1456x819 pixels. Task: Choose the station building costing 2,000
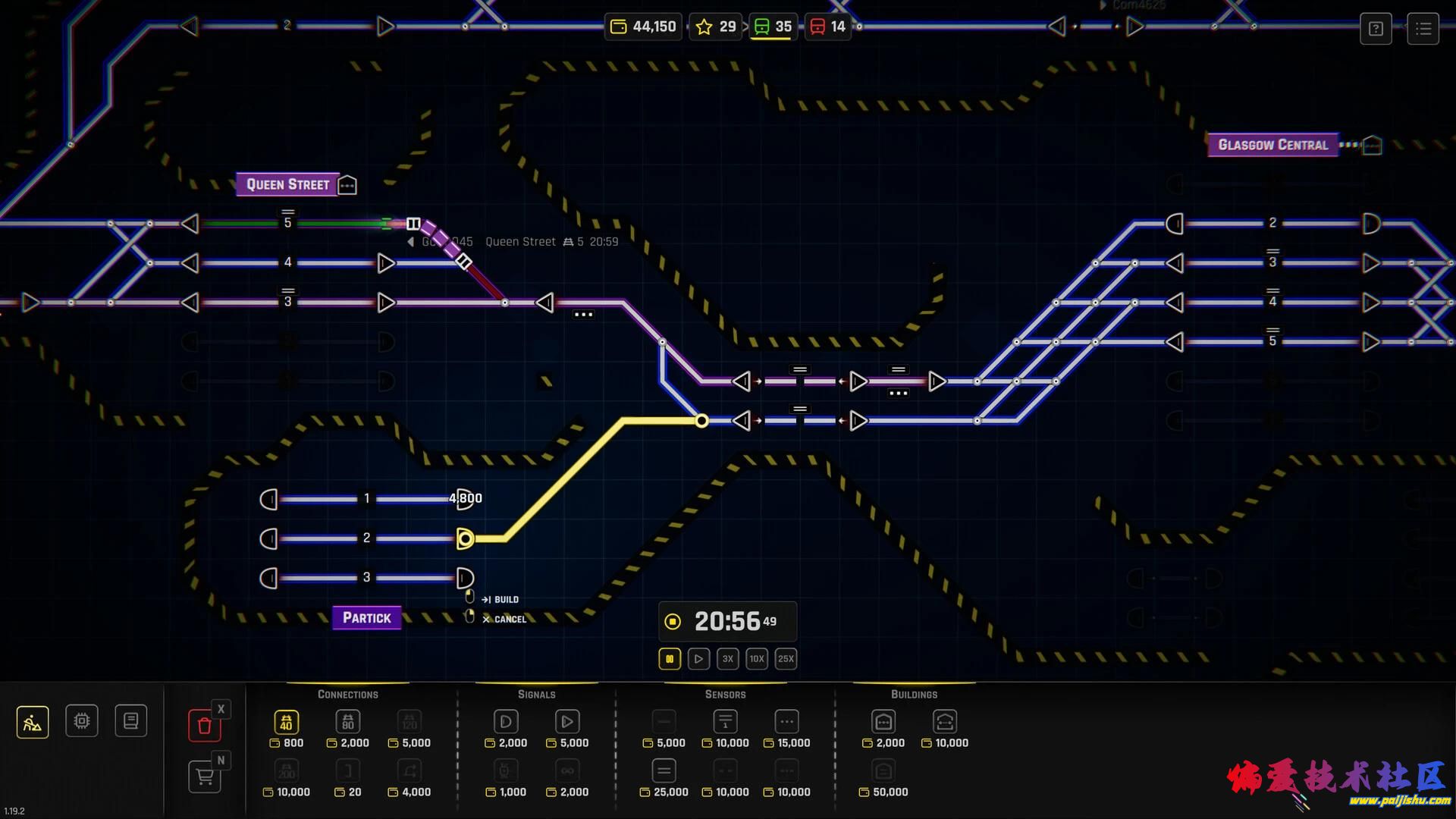coord(883,722)
